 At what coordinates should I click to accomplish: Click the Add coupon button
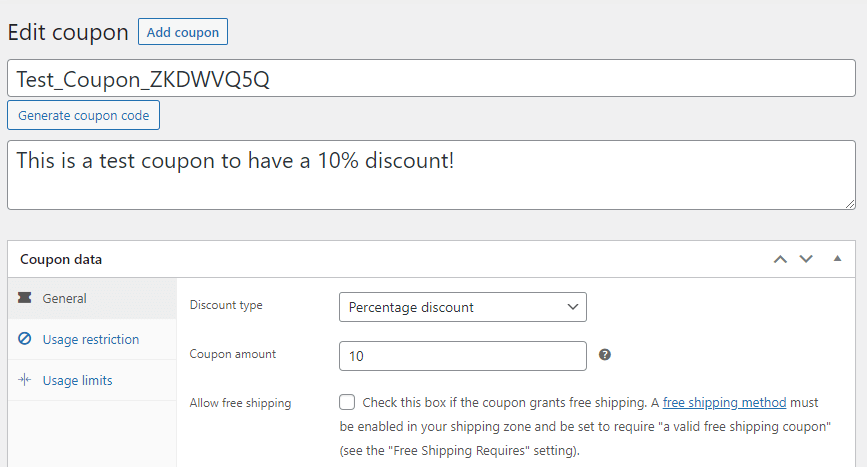[183, 32]
